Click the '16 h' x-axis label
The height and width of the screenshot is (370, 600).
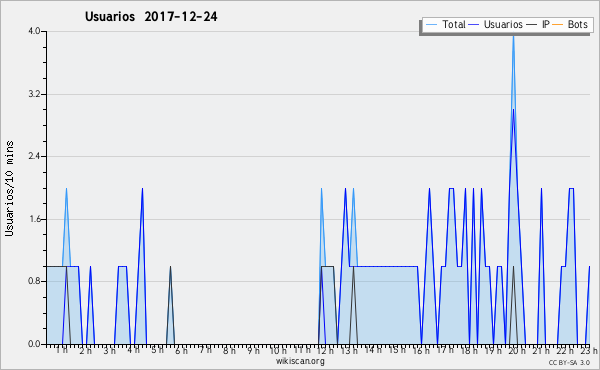(x=421, y=350)
